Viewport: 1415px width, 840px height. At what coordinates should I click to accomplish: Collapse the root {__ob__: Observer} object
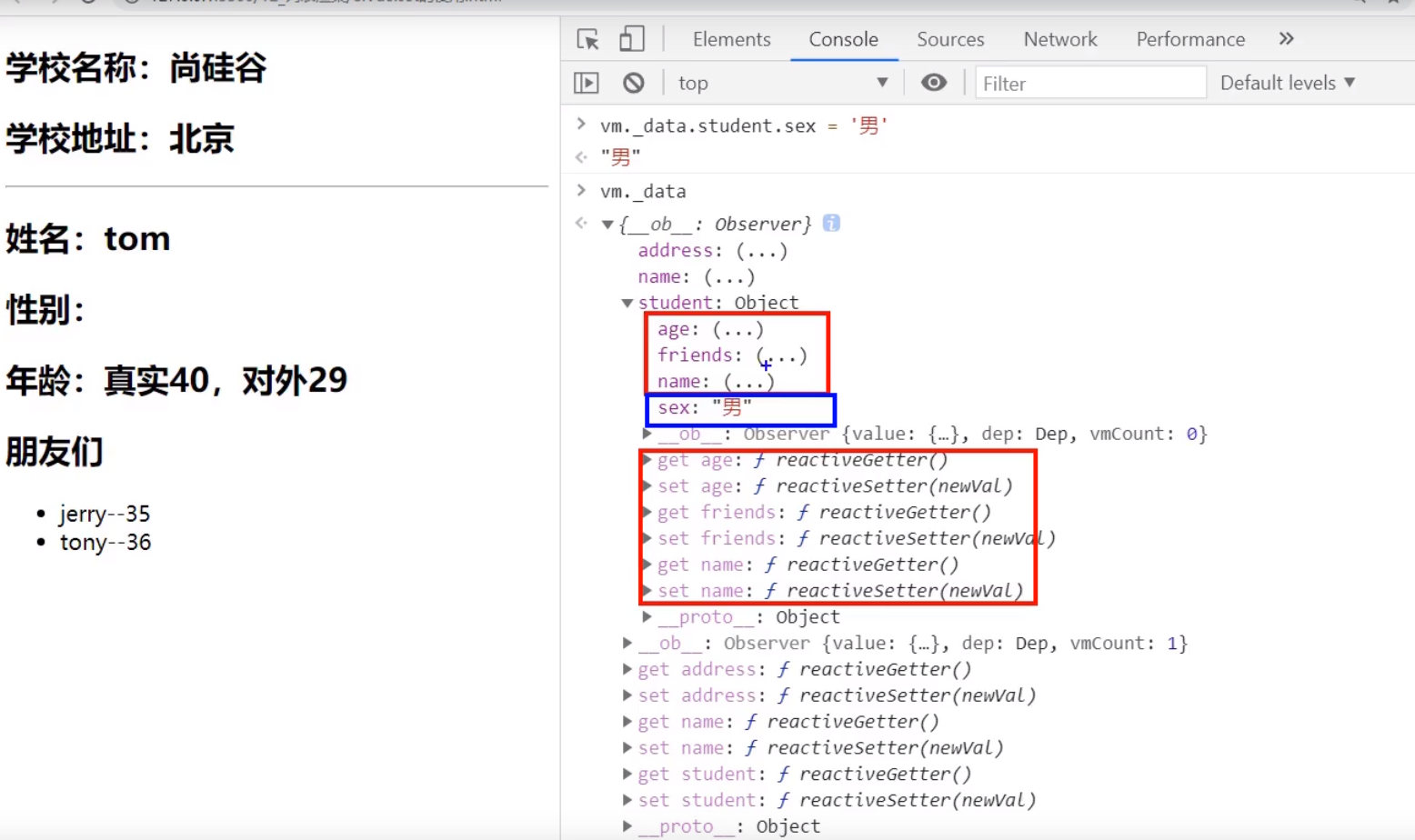pos(607,225)
